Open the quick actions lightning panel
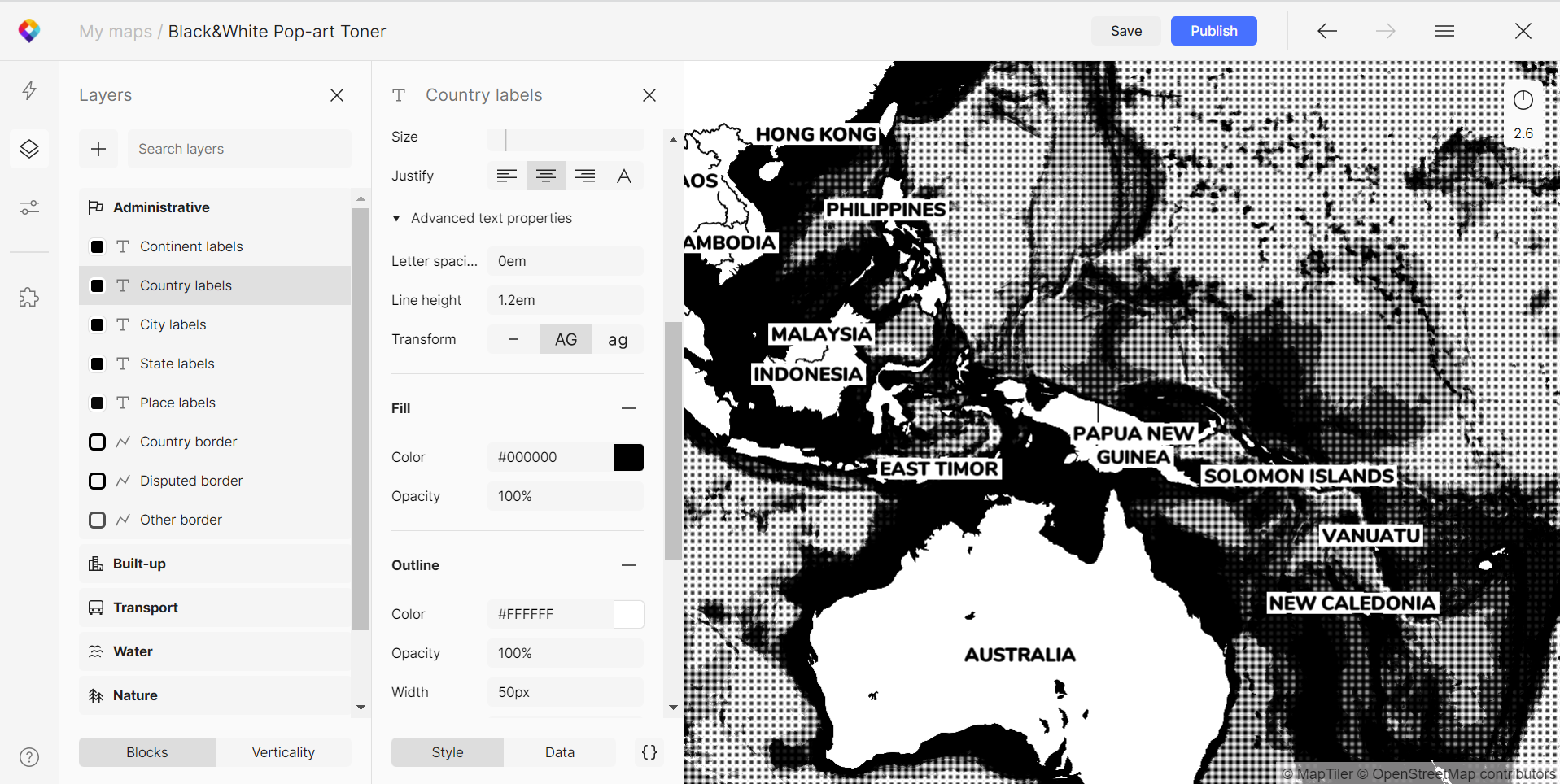 click(x=29, y=90)
